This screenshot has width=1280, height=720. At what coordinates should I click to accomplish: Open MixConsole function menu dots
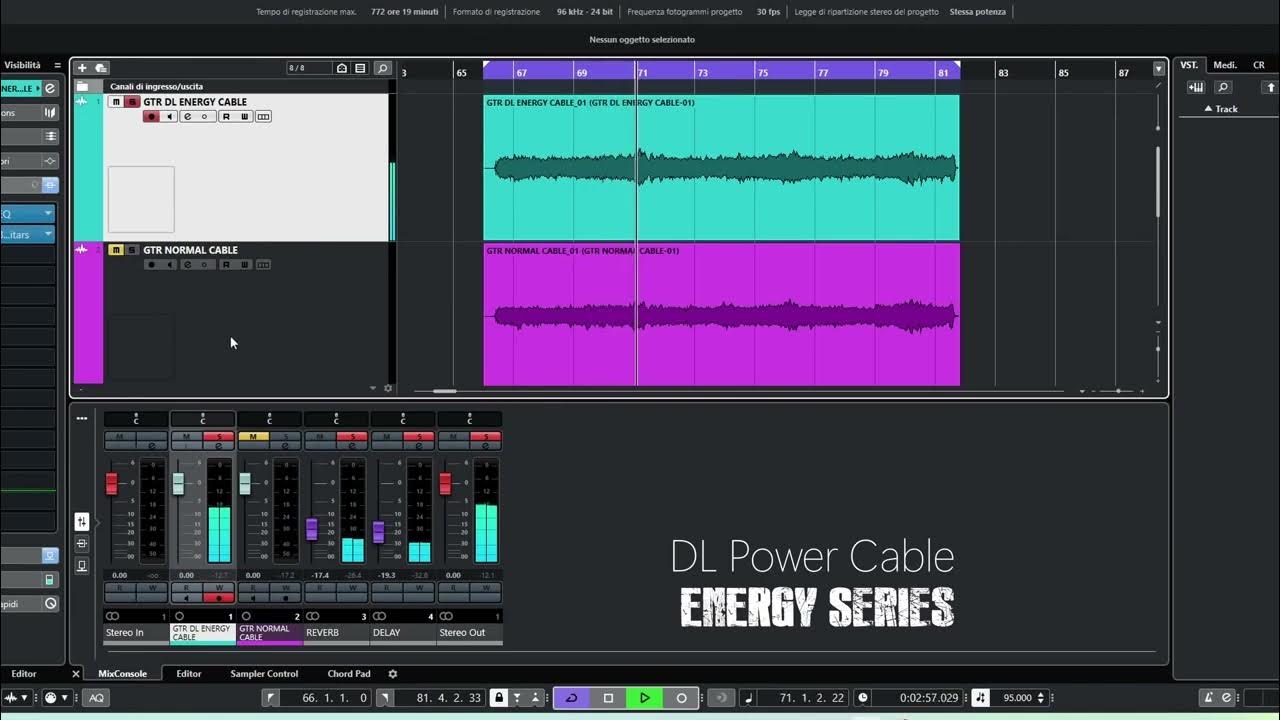coord(82,418)
